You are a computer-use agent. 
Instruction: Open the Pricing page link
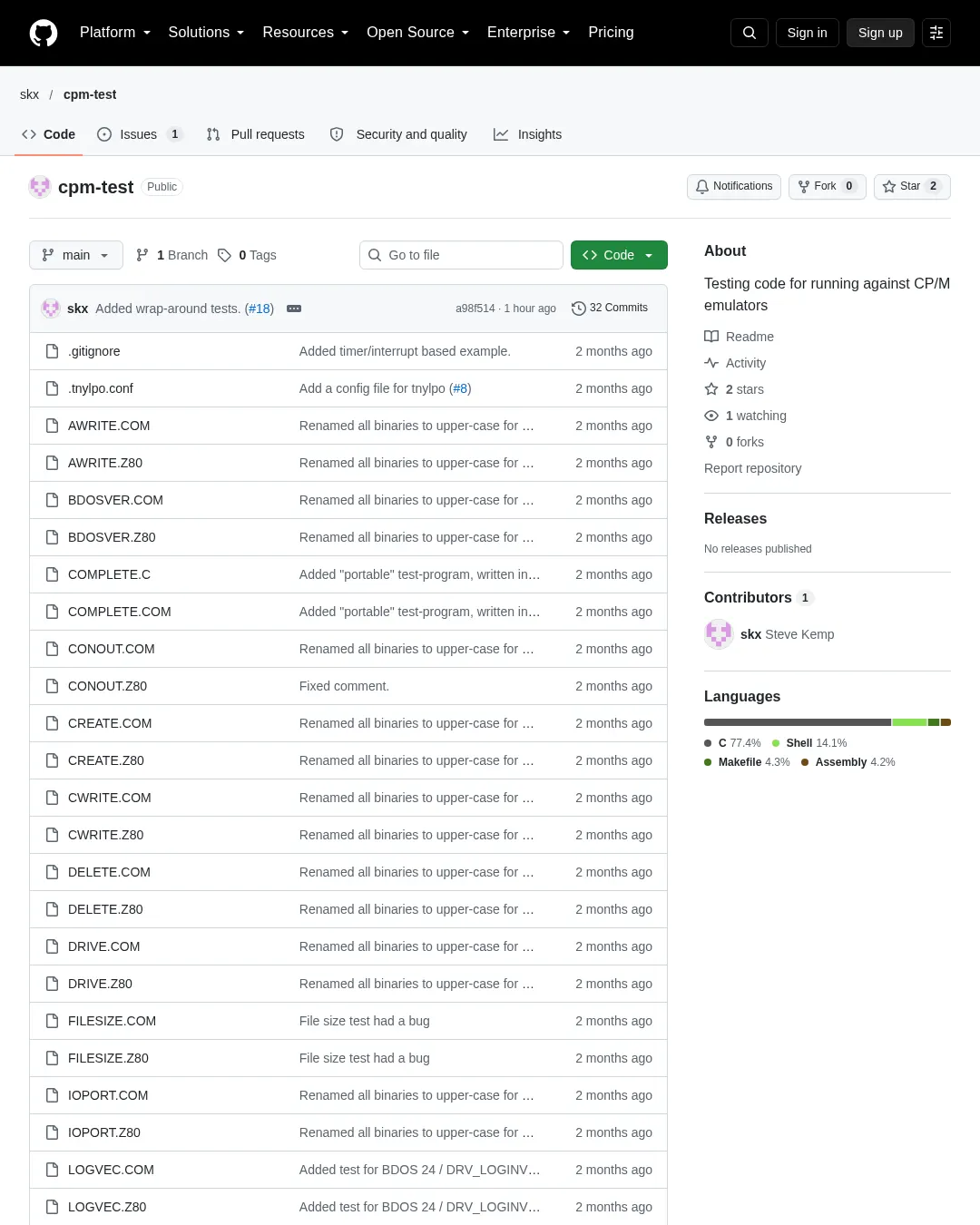coord(611,33)
